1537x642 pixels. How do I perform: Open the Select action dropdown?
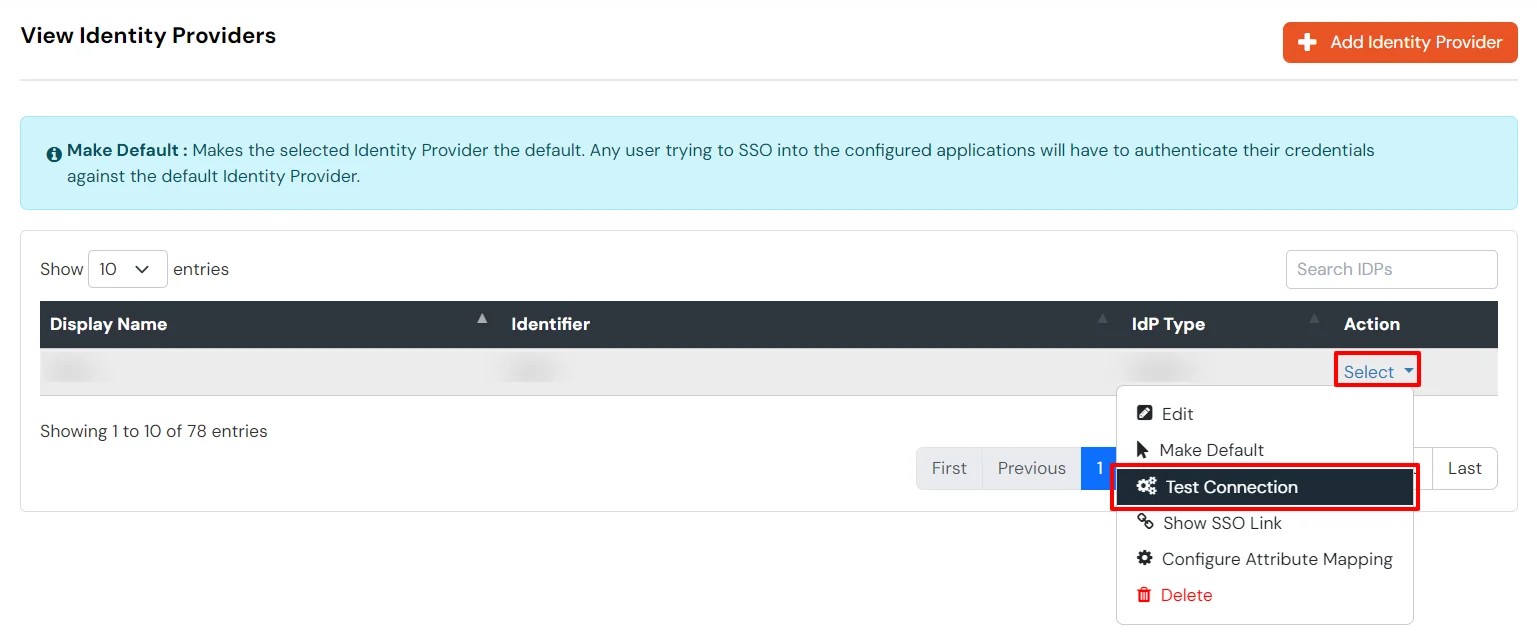(x=1377, y=369)
